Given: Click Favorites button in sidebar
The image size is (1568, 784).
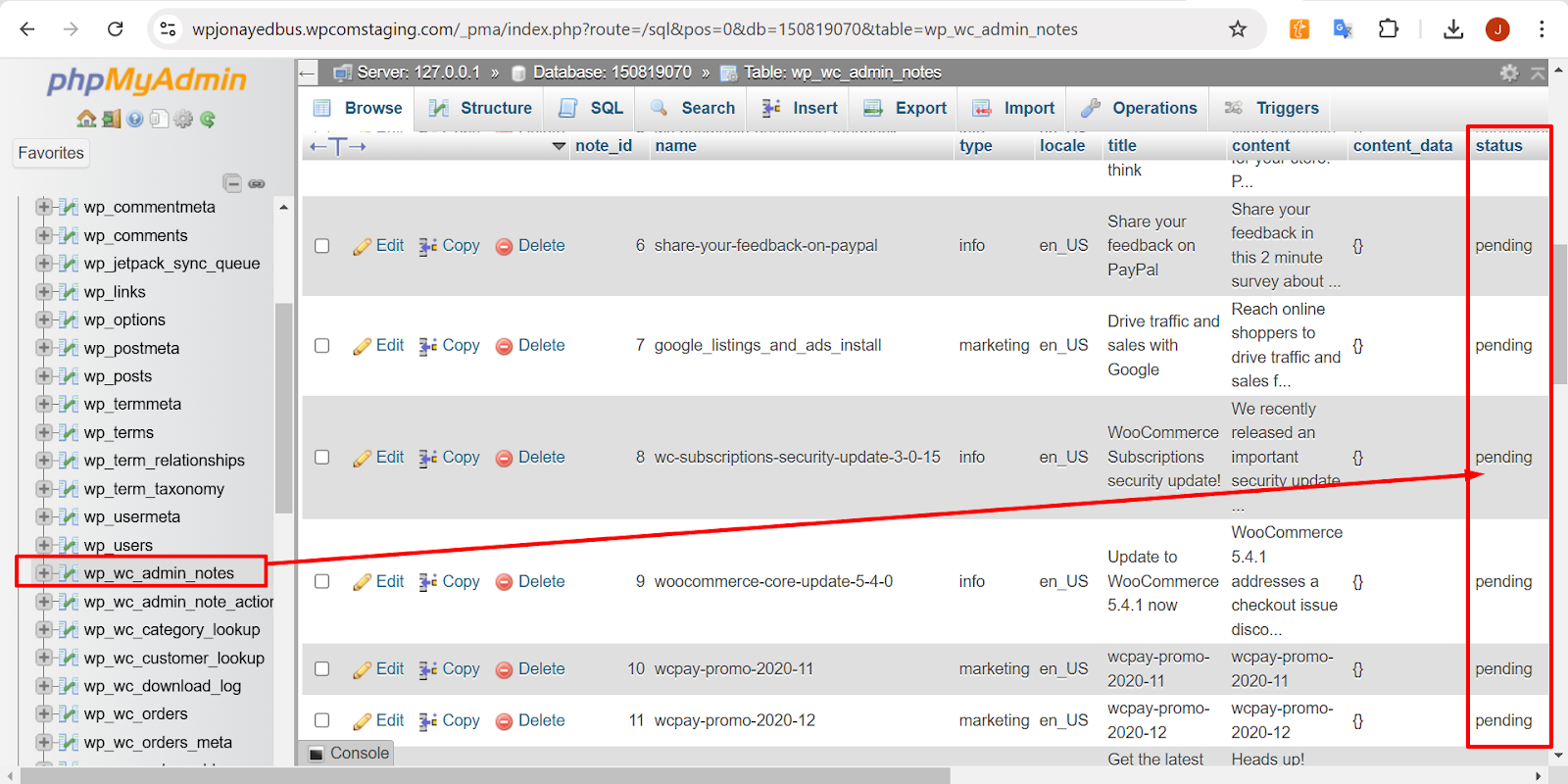Looking at the screenshot, I should point(51,153).
